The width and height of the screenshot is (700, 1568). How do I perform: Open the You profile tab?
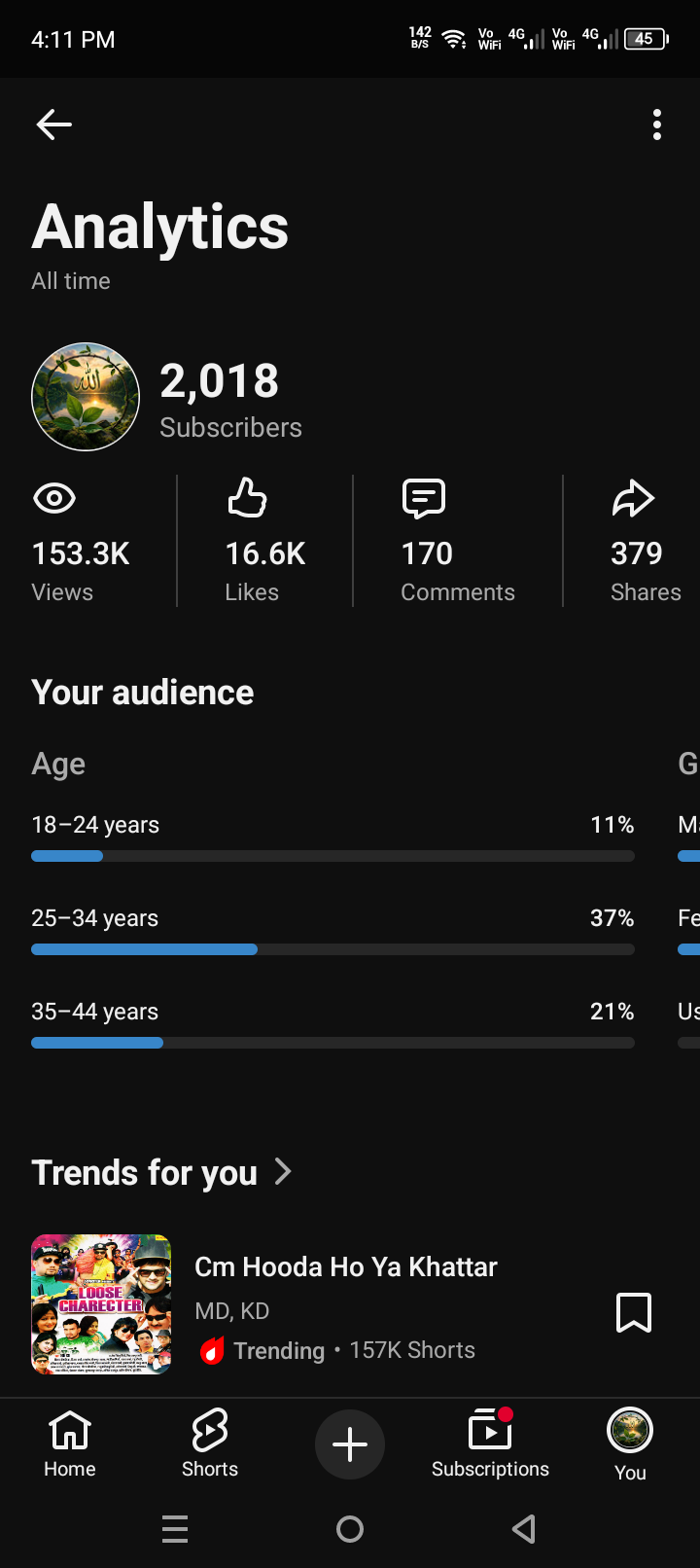(x=630, y=1445)
